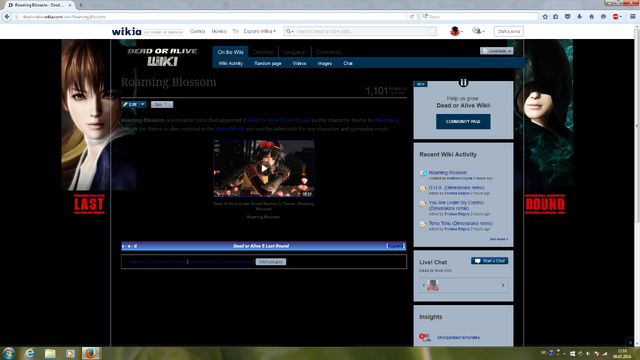Open the Chat link in navigation

pos(348,64)
